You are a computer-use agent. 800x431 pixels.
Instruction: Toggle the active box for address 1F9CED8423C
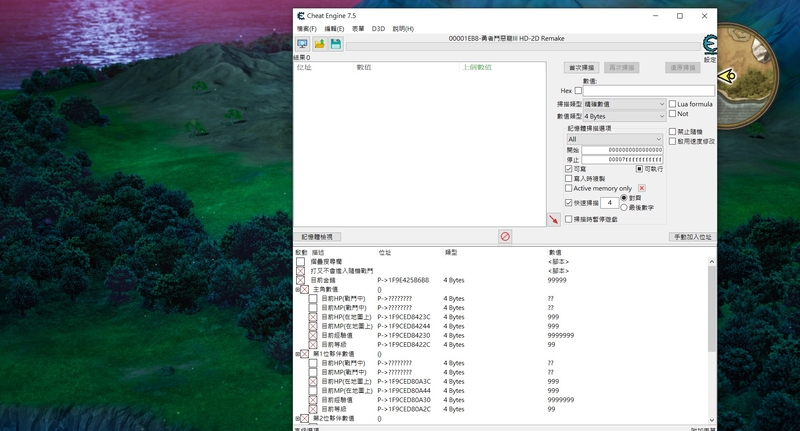[313, 317]
